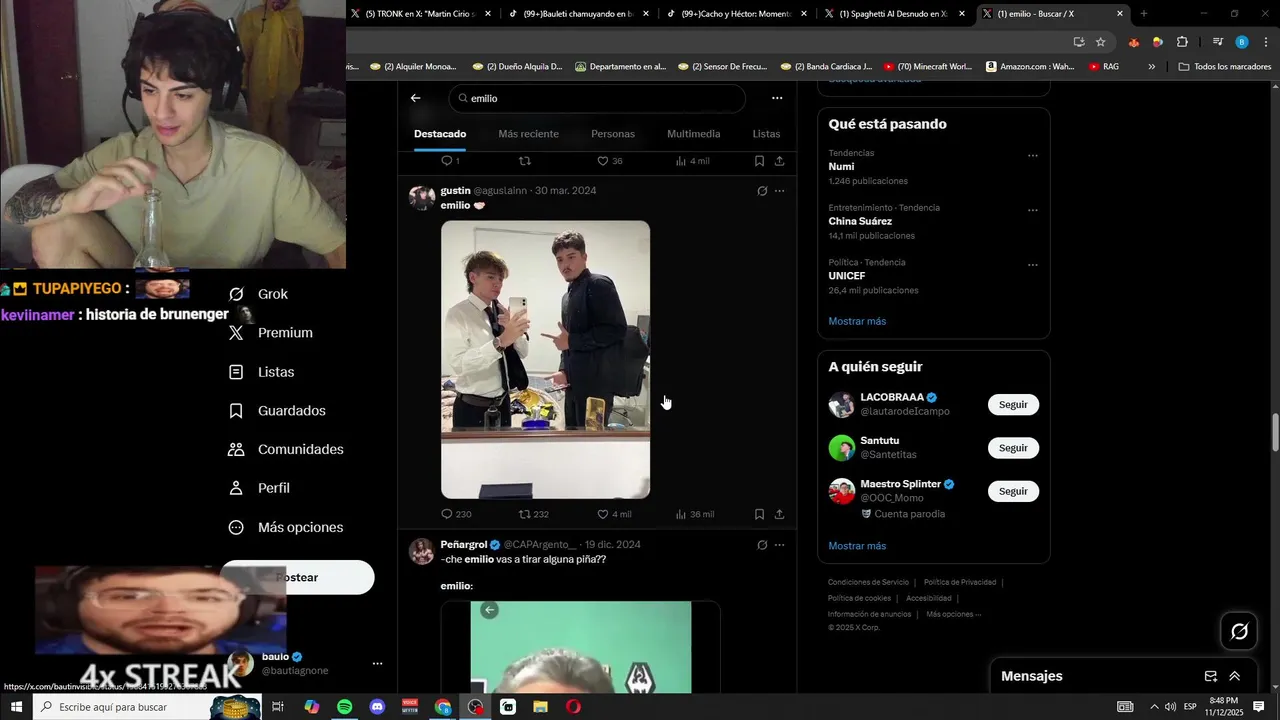The width and height of the screenshot is (1280, 720).
Task: Open Premium in the X sidebar
Action: (270, 333)
